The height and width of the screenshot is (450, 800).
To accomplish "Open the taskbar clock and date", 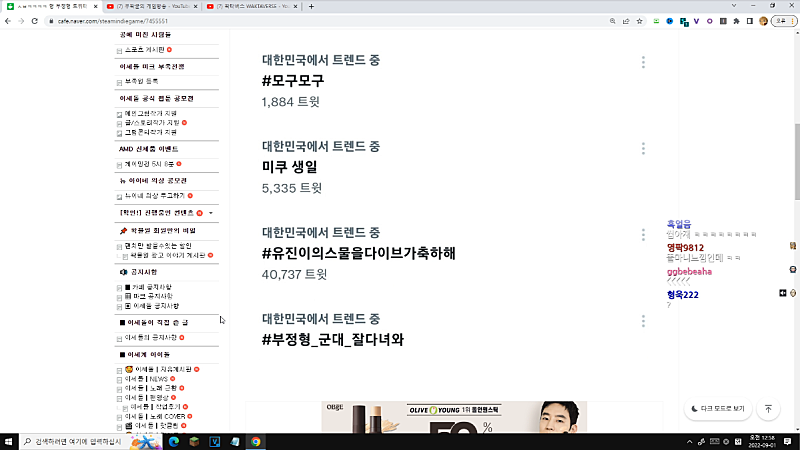I will click(x=762, y=441).
